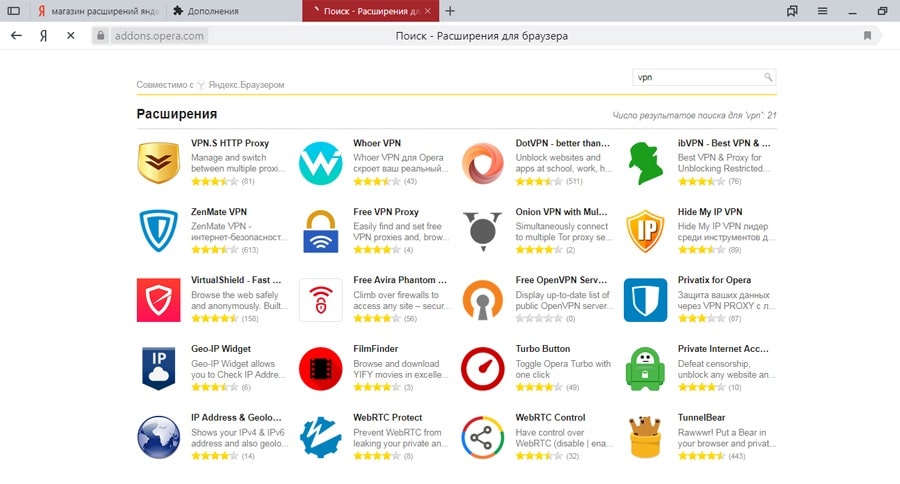Image resolution: width=900 pixels, height=484 pixels.
Task: Toggle the browser side panel icon
Action: [x=13, y=11]
